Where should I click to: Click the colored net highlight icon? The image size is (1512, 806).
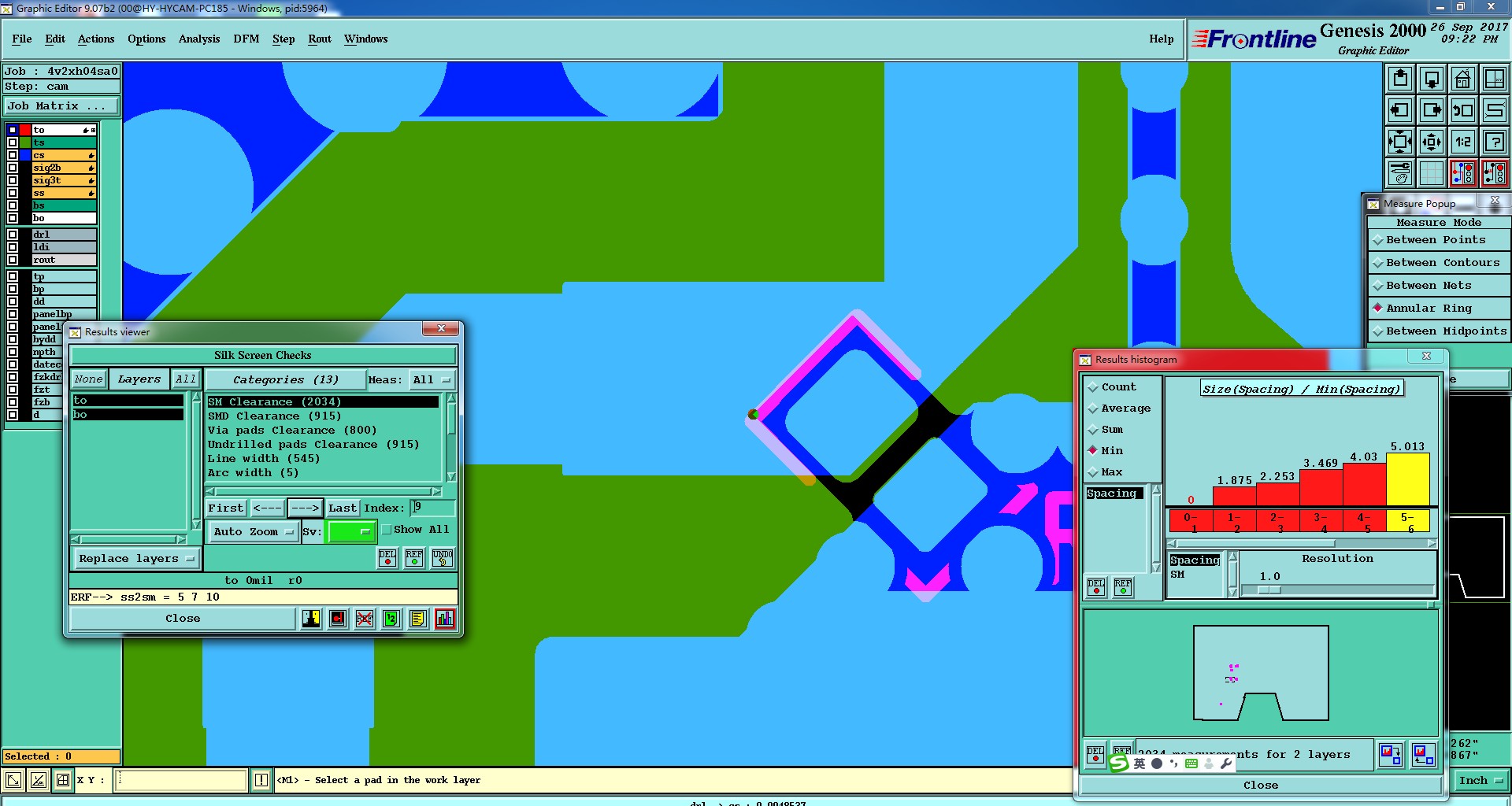pos(1463,173)
